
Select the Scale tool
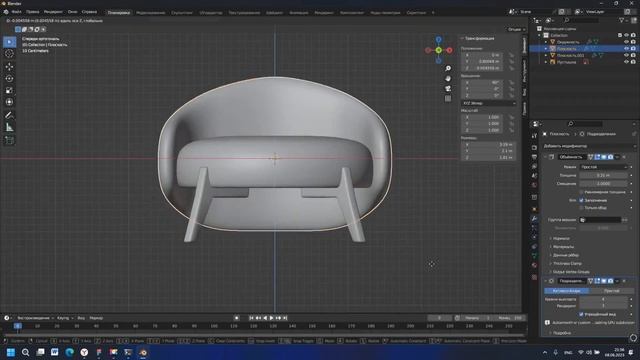tap(9, 90)
